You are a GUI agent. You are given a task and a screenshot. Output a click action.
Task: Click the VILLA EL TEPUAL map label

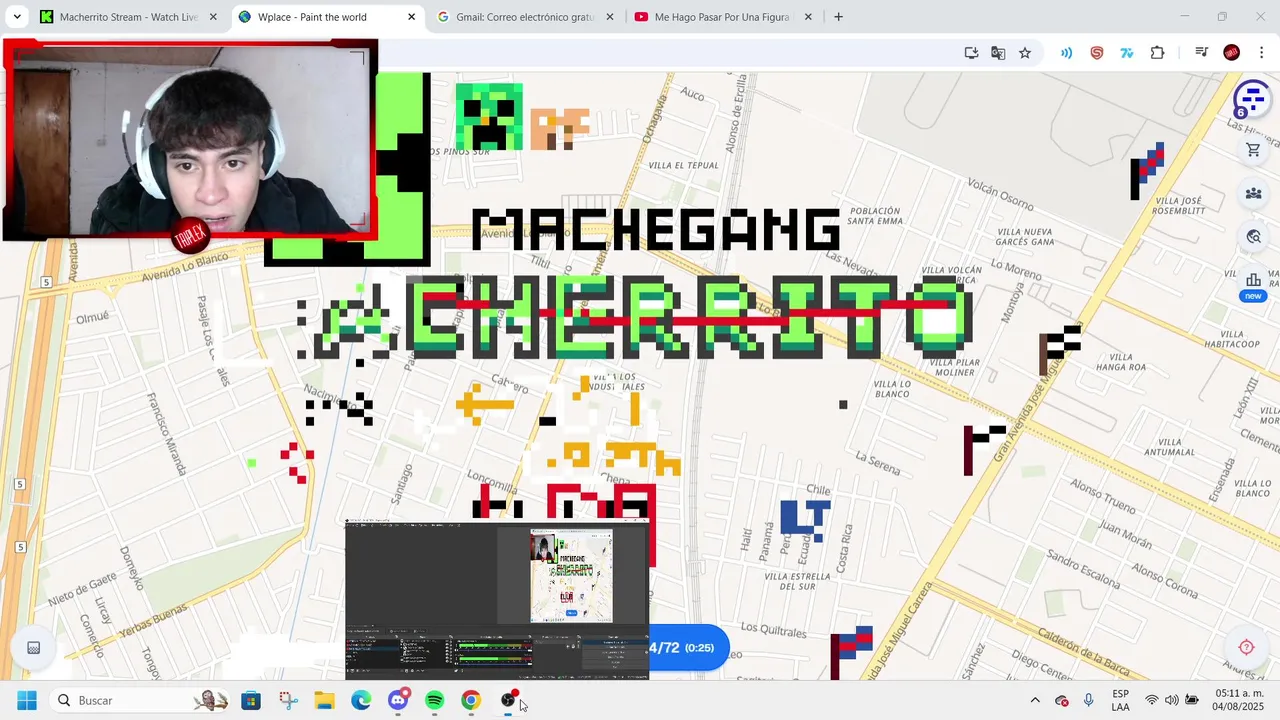pyautogui.click(x=683, y=165)
